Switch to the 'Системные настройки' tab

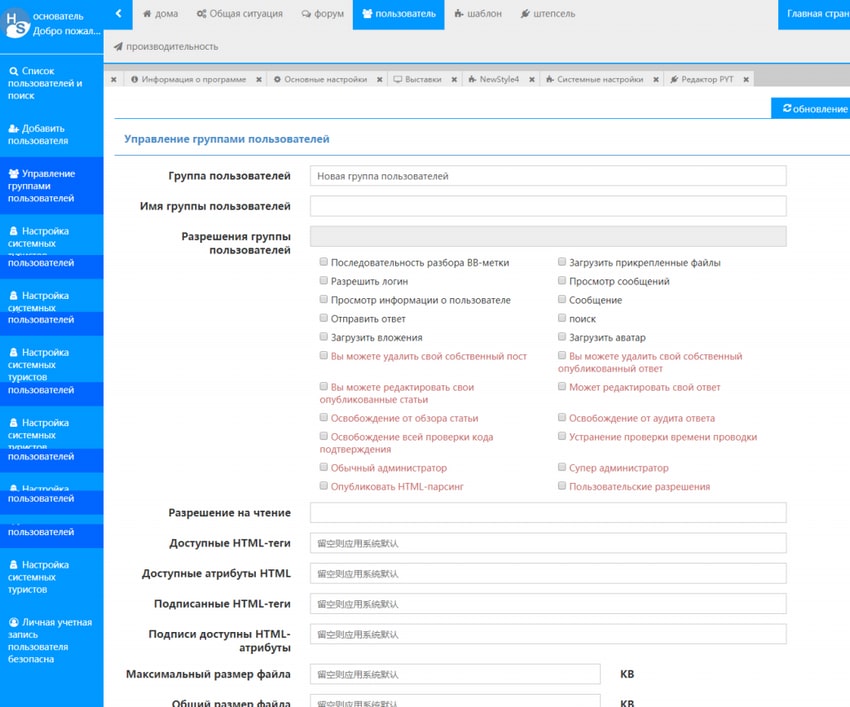point(595,79)
